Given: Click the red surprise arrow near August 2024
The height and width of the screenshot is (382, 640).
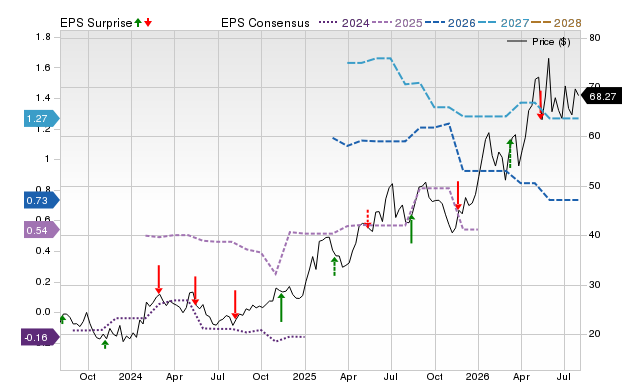Looking at the screenshot, I should (235, 304).
